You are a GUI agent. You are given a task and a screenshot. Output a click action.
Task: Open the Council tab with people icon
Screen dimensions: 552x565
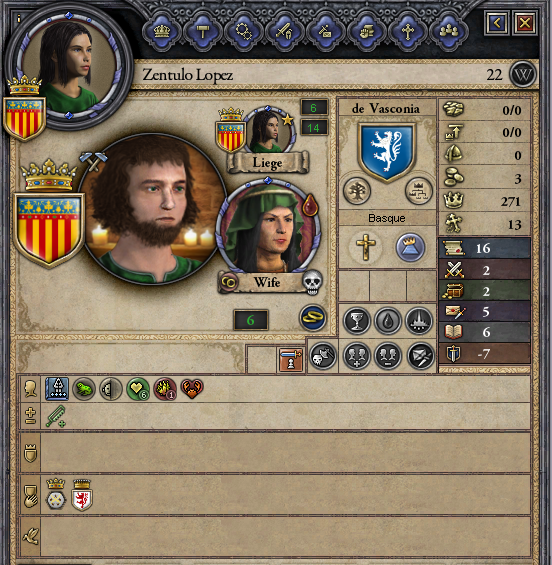click(449, 31)
